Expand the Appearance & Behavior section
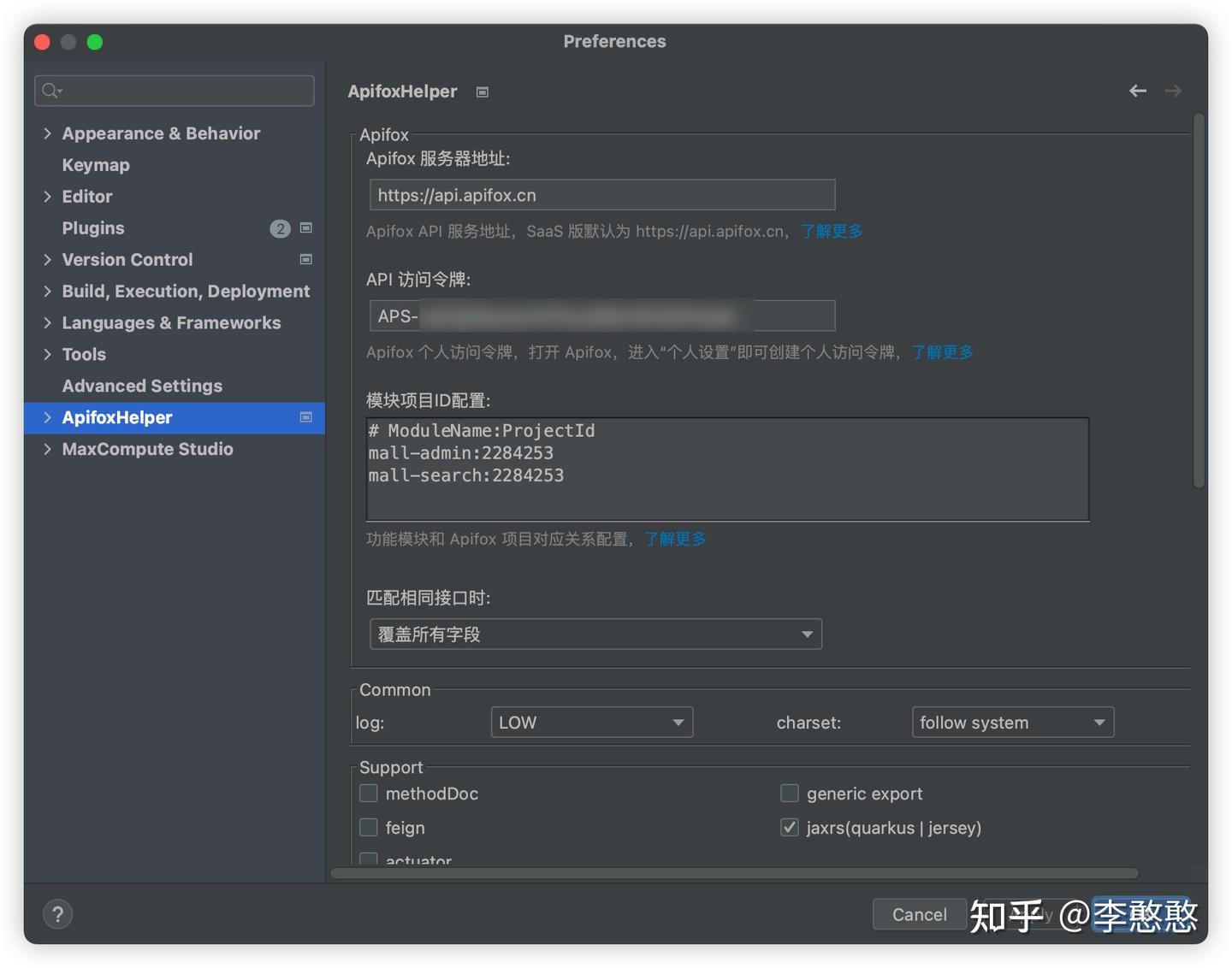 click(x=47, y=133)
